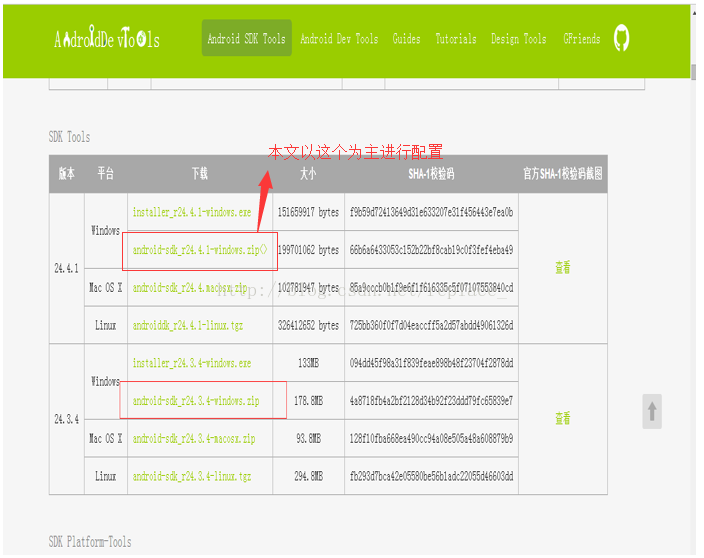Image resolution: width=704 pixels, height=558 pixels.
Task: Select the SHA-1 hash starting with fb293d7b
Action: click(x=431, y=476)
